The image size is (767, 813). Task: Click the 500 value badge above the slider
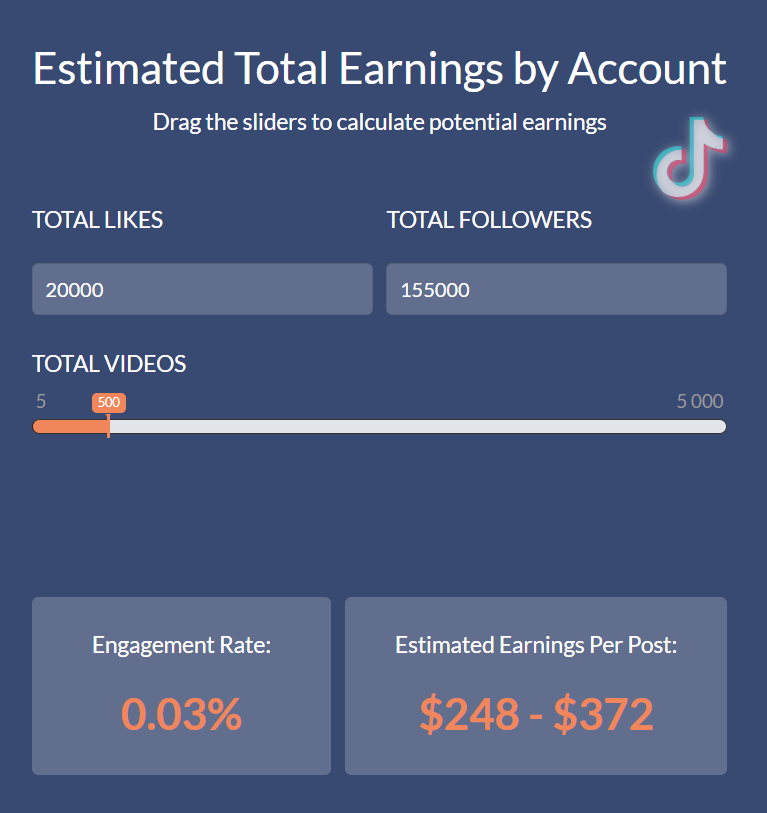click(109, 402)
